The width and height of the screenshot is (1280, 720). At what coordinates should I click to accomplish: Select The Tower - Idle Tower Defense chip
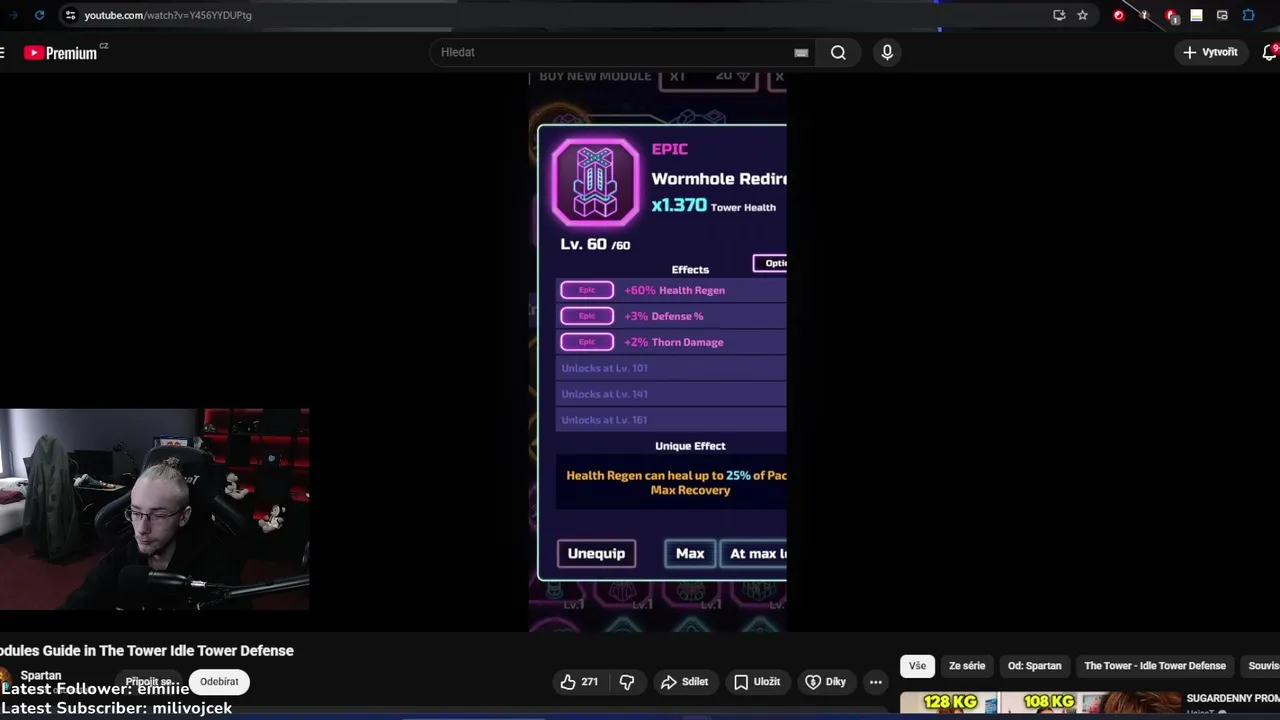pos(1155,666)
